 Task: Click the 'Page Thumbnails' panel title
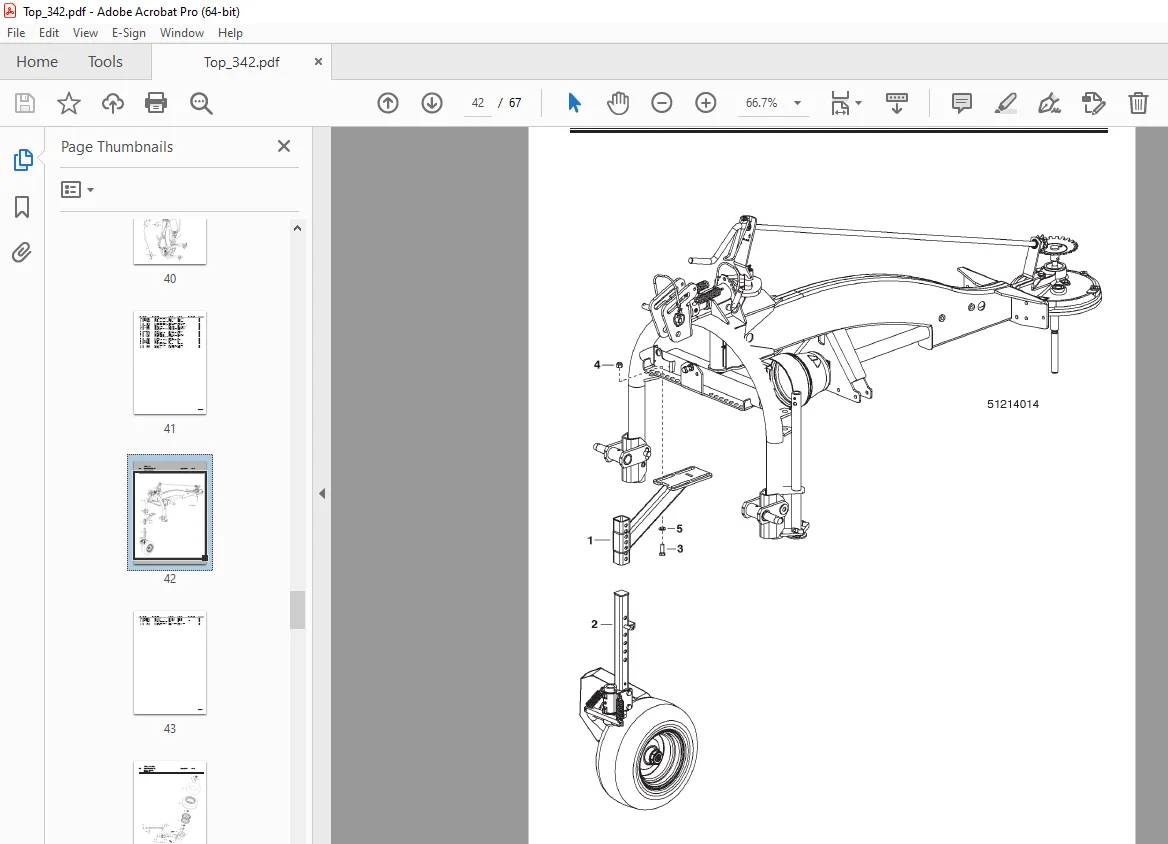[117, 147]
